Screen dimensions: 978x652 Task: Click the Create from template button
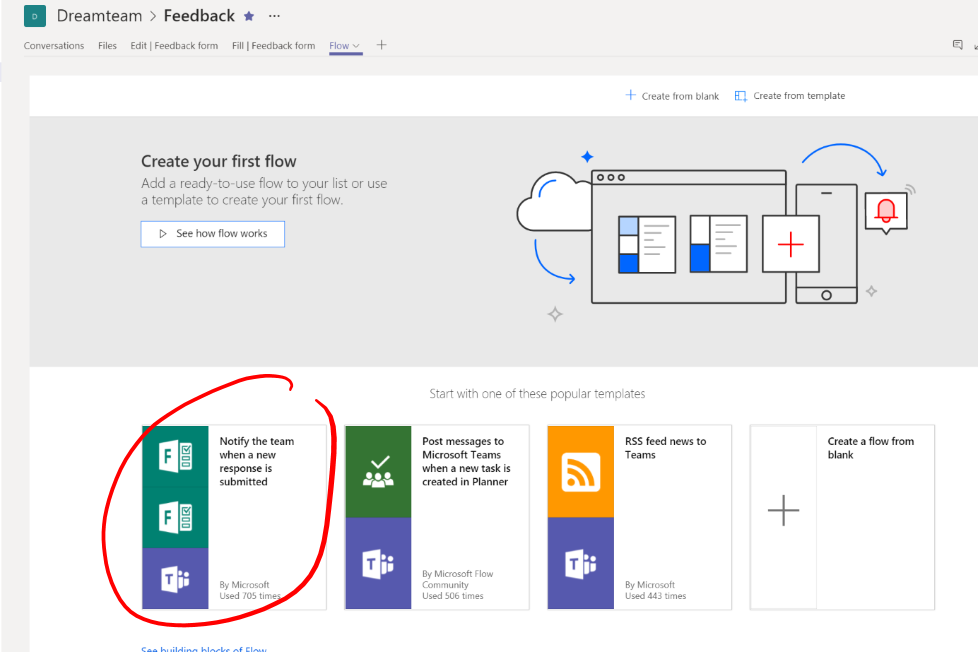790,96
